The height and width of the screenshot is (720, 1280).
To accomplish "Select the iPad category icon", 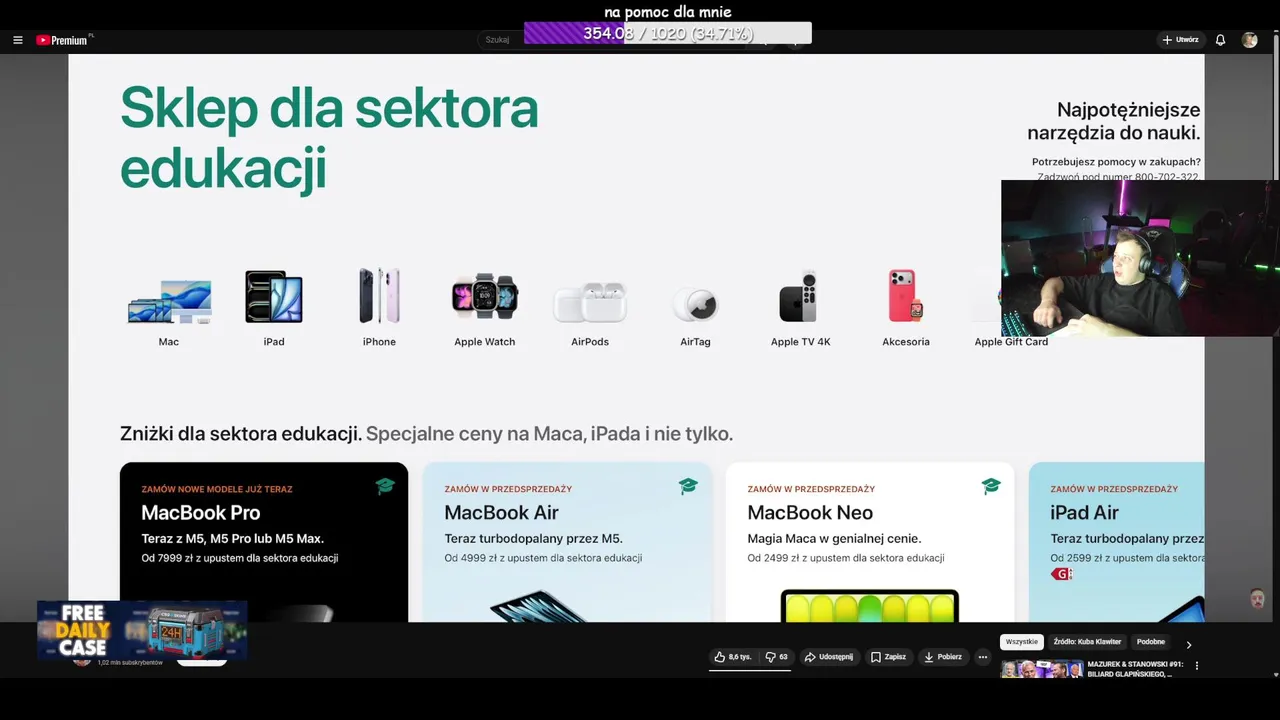I will coord(274,296).
